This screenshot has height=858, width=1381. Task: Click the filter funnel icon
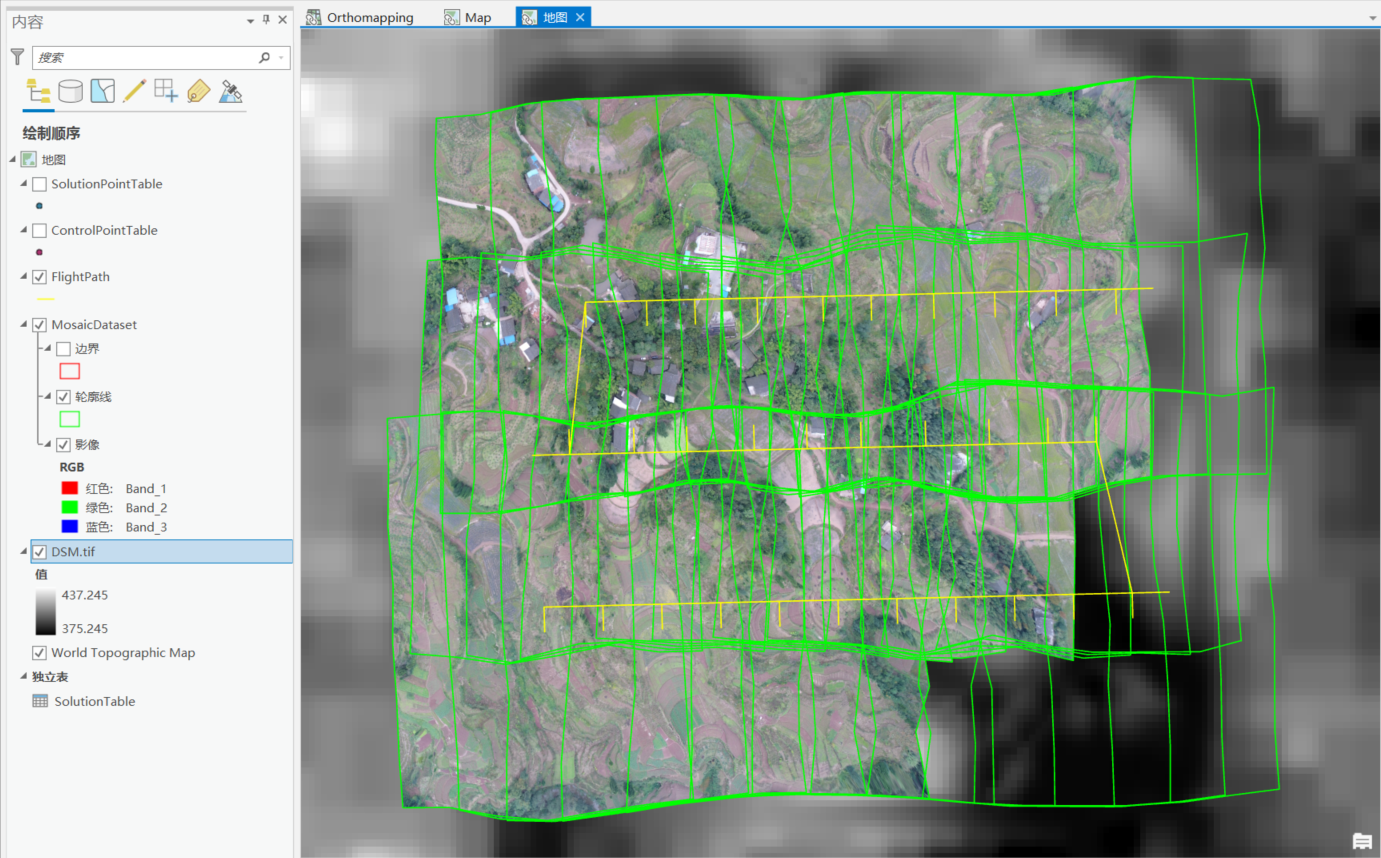(17, 57)
